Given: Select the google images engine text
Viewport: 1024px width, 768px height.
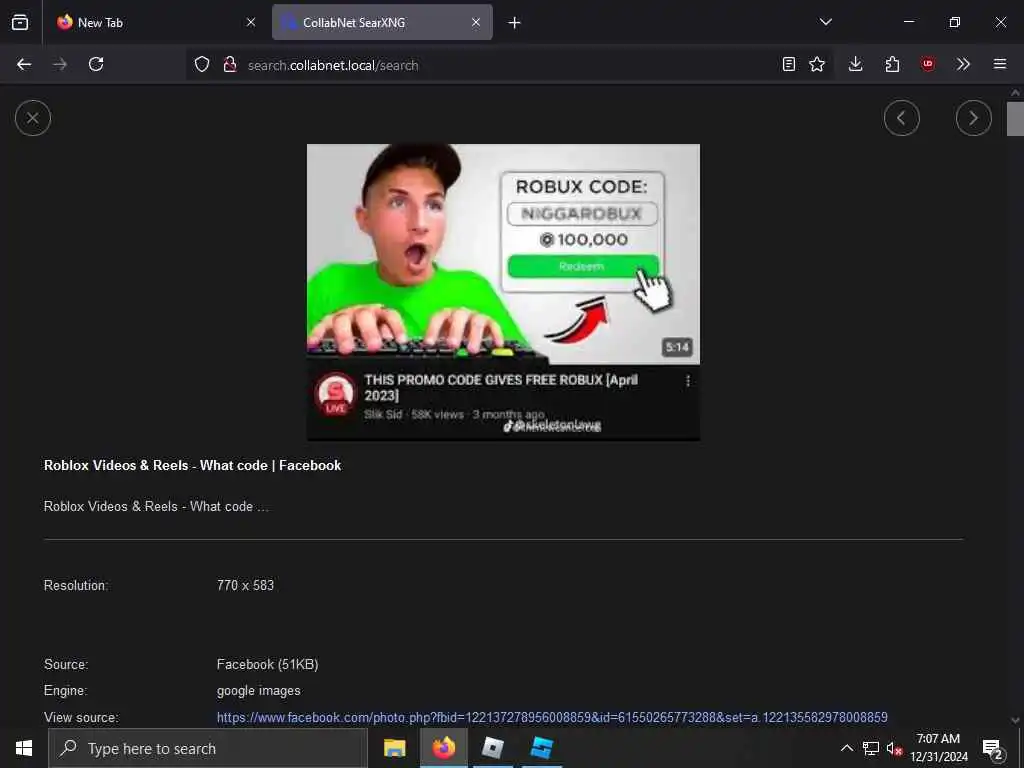Looking at the screenshot, I should pos(259,691).
